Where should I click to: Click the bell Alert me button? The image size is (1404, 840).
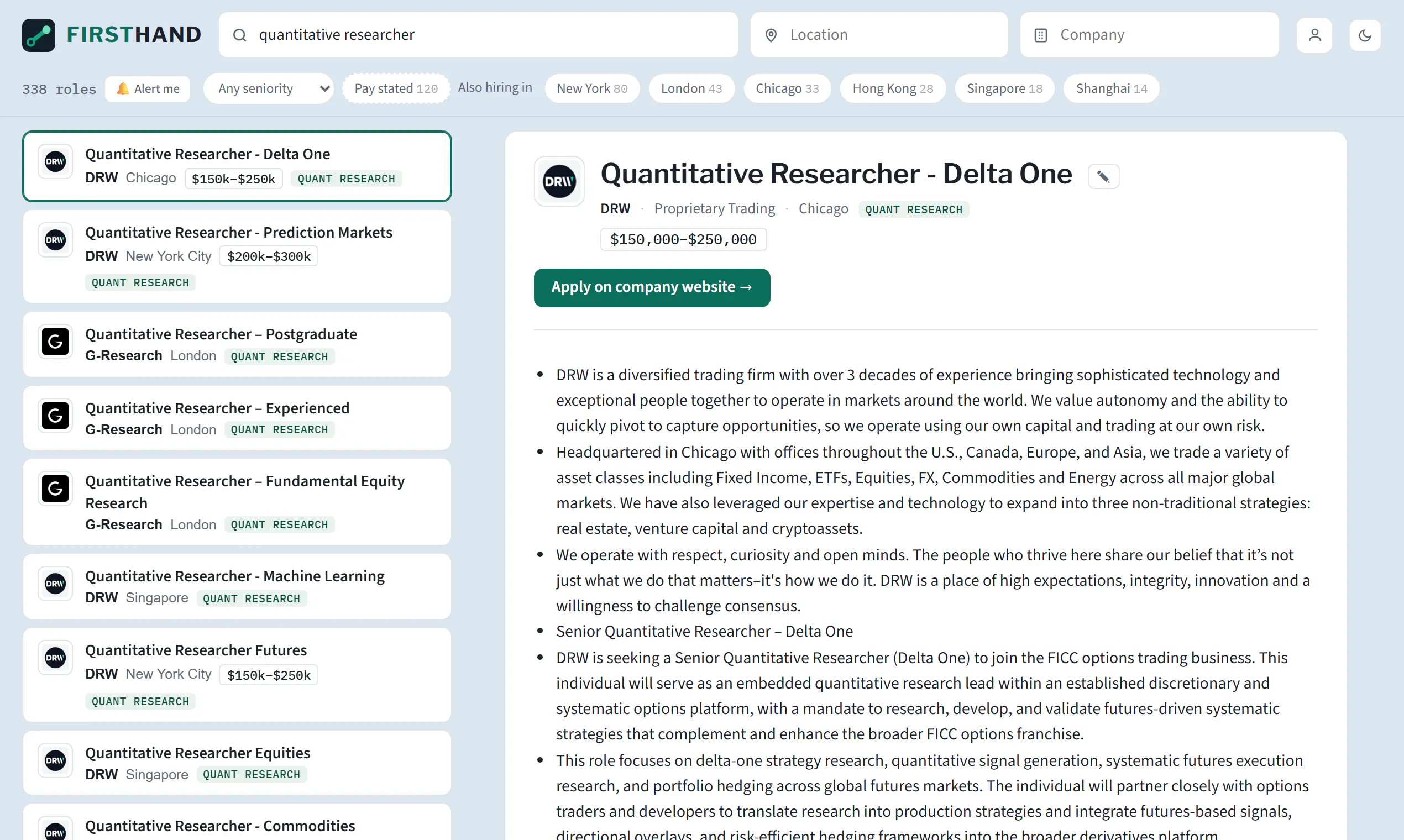148,89
